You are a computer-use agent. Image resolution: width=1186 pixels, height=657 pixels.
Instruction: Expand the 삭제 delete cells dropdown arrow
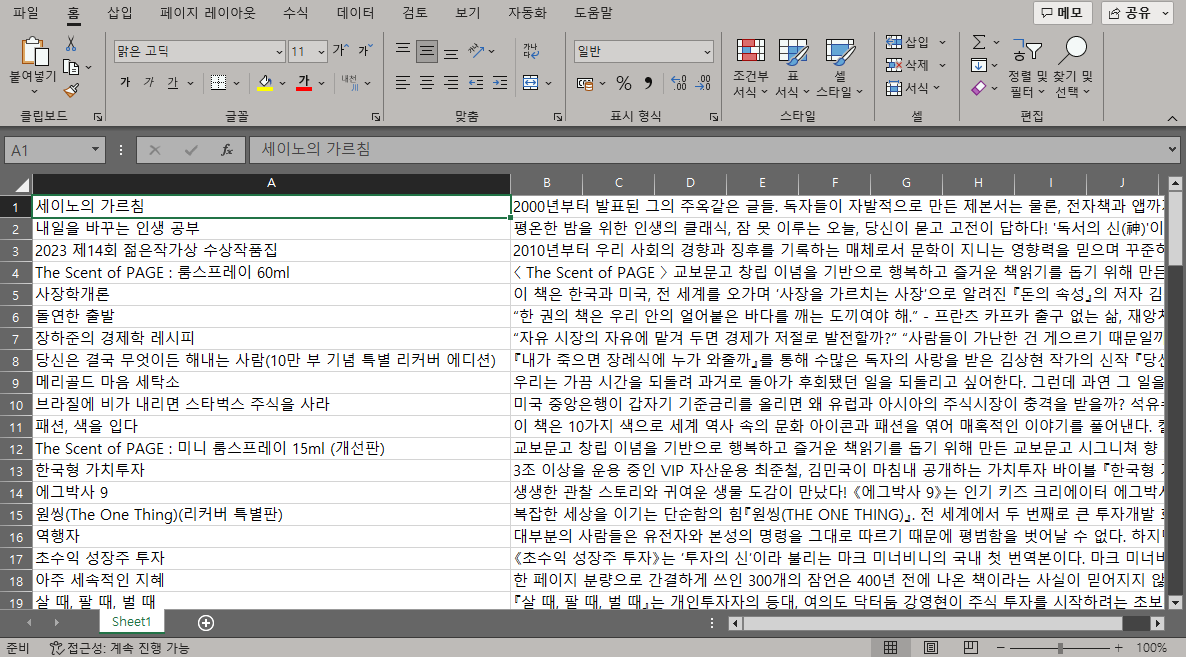942,66
